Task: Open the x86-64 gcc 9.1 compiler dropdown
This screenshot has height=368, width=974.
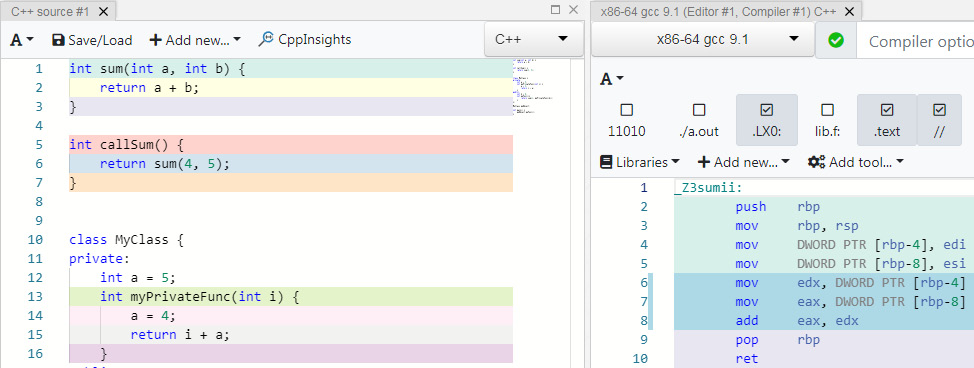Action: click(703, 39)
